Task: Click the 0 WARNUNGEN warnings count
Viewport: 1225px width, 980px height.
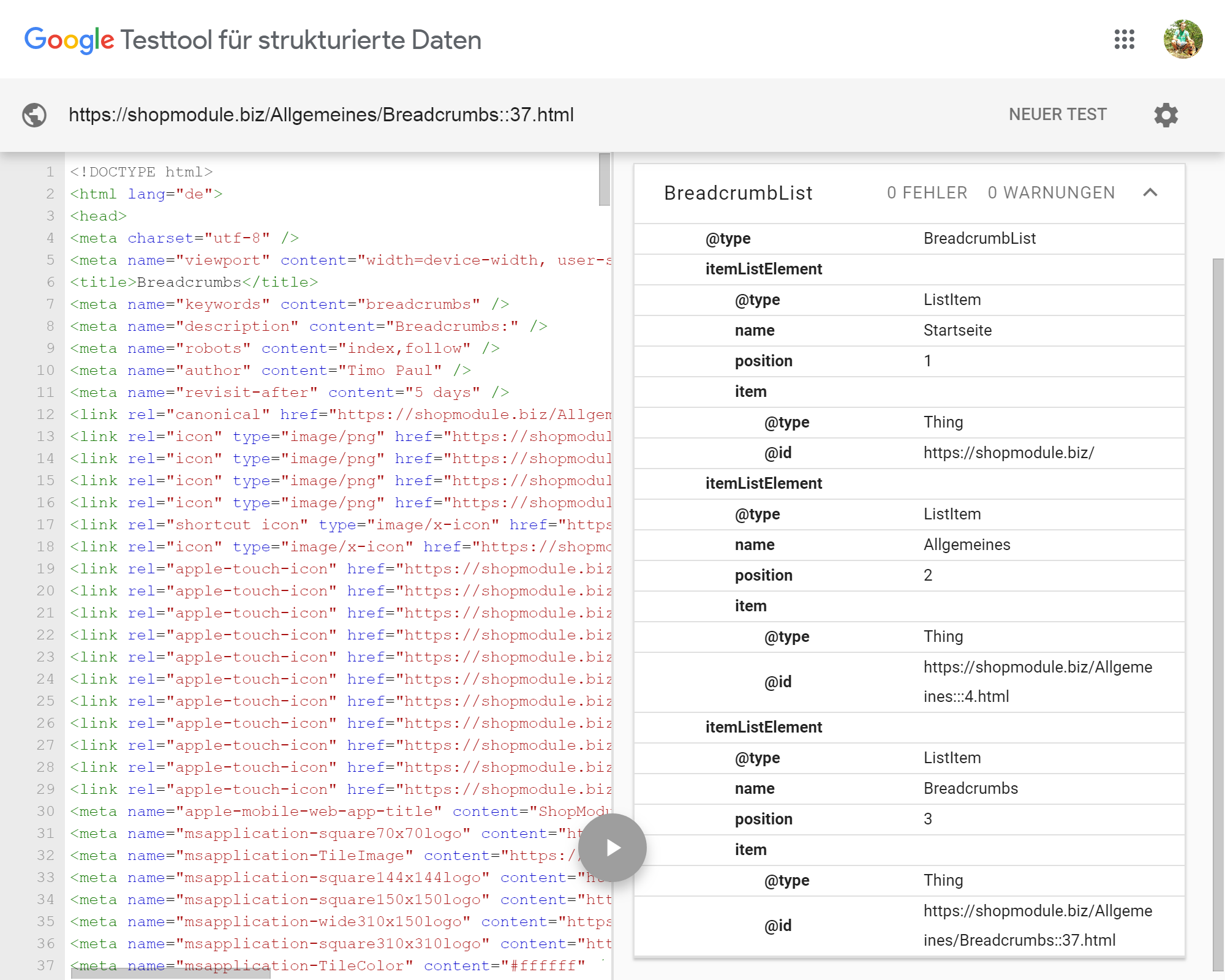Action: click(1051, 193)
